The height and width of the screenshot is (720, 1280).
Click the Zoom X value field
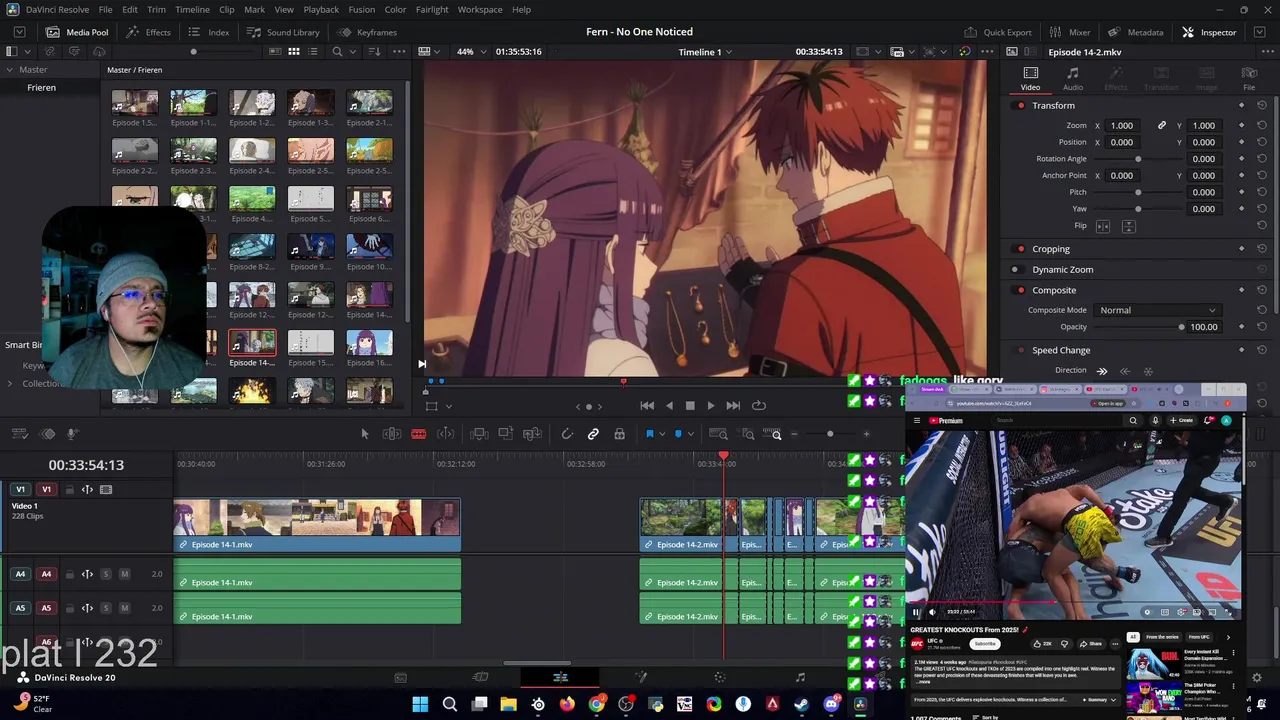pos(1122,126)
